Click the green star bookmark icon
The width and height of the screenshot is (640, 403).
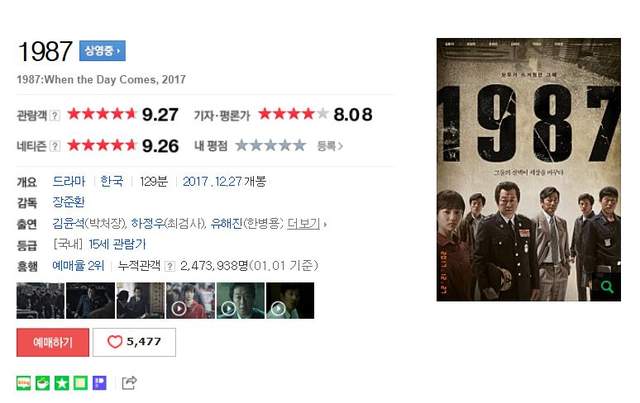click(62, 383)
